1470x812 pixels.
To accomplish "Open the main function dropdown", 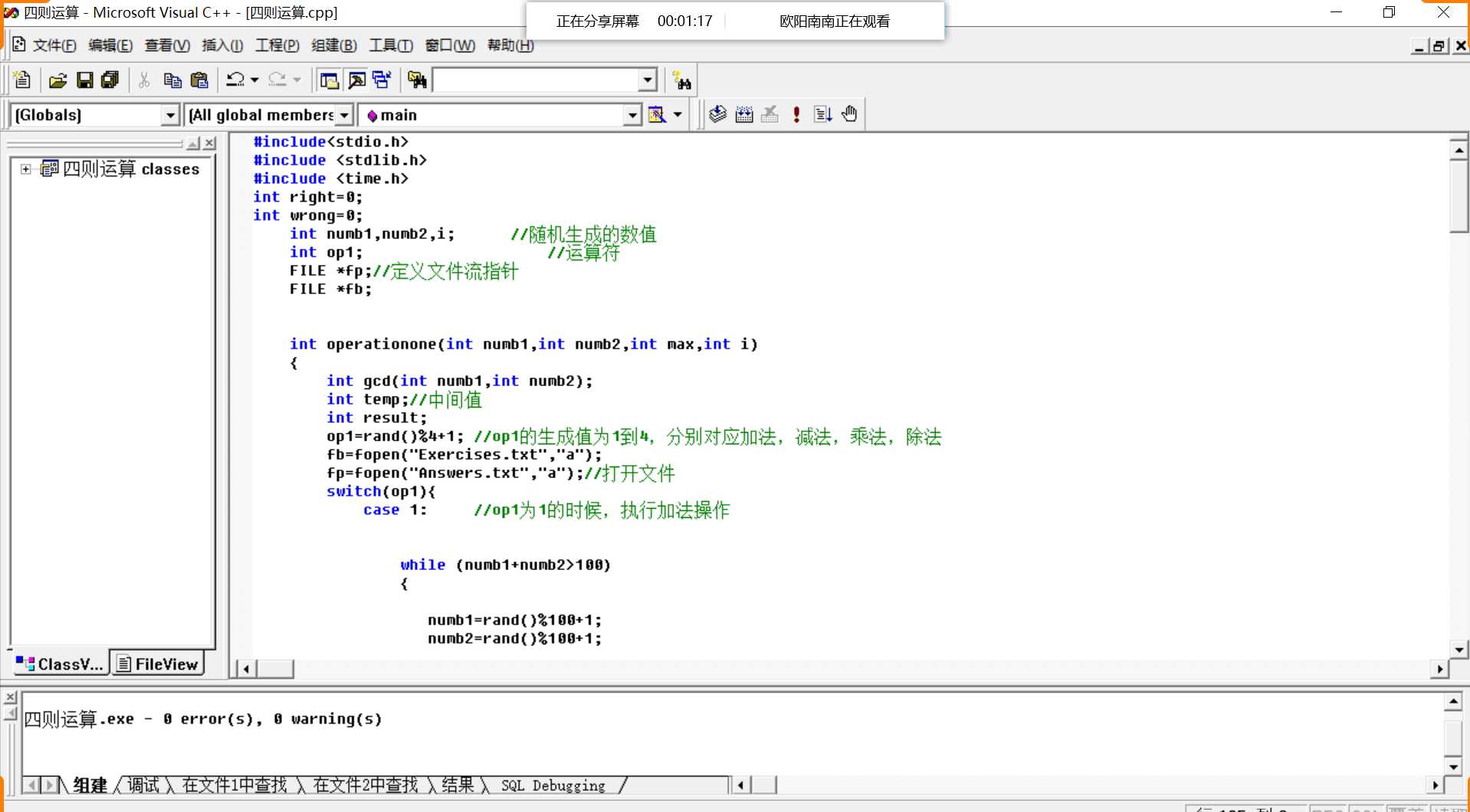I will pyautogui.click(x=632, y=115).
